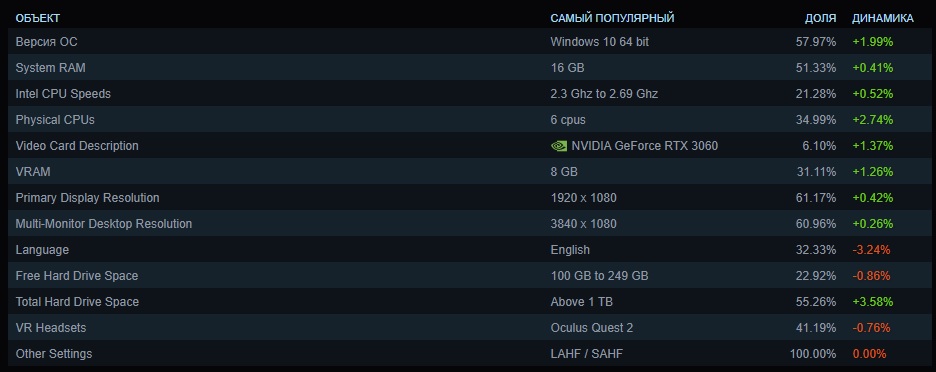Viewport: 936px width, 372px height.
Task: Click the NVIDIA logo icon
Action: [558, 146]
